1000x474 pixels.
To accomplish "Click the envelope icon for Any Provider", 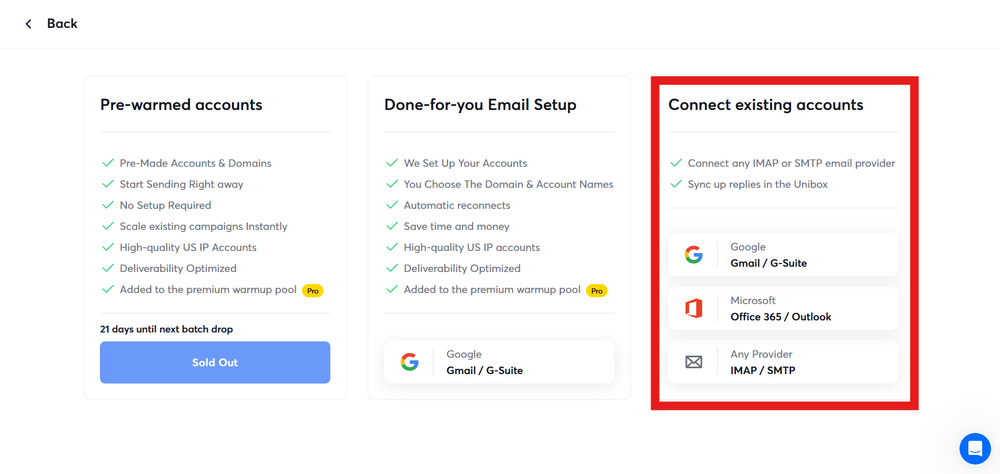I will 693,362.
